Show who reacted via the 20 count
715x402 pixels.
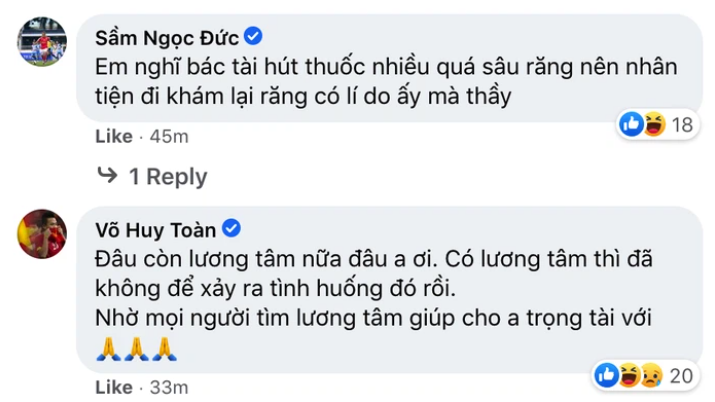pos(682,374)
